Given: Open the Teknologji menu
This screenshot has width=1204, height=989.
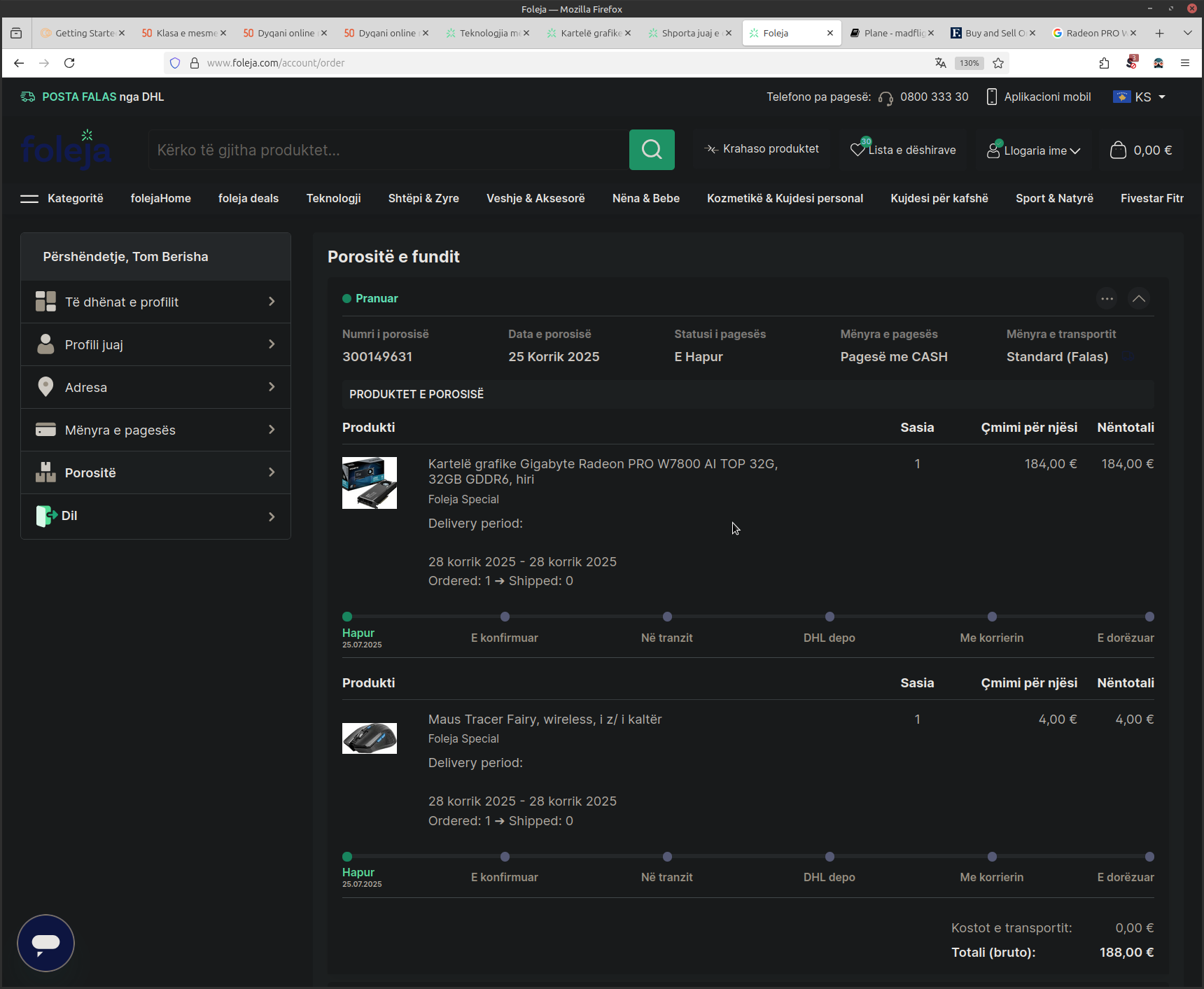Looking at the screenshot, I should (x=333, y=199).
